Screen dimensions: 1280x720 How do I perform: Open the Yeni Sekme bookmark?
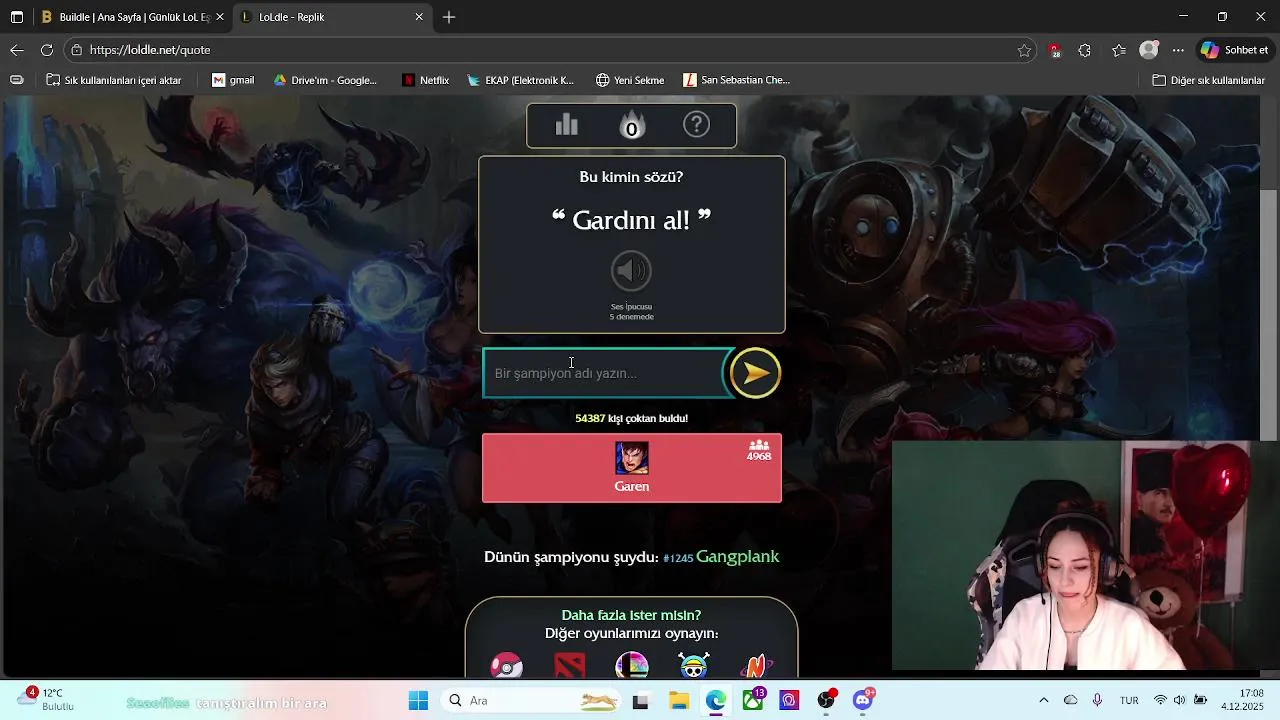click(x=630, y=80)
